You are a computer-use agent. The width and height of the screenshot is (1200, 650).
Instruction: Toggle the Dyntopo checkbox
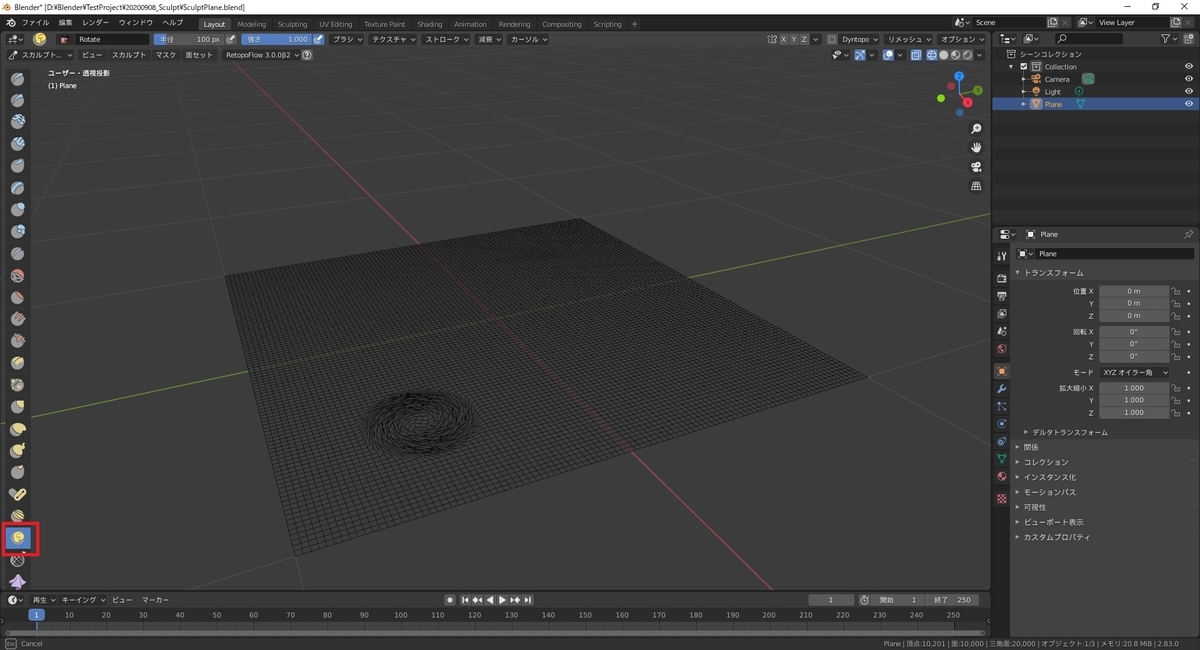pyautogui.click(x=831, y=39)
